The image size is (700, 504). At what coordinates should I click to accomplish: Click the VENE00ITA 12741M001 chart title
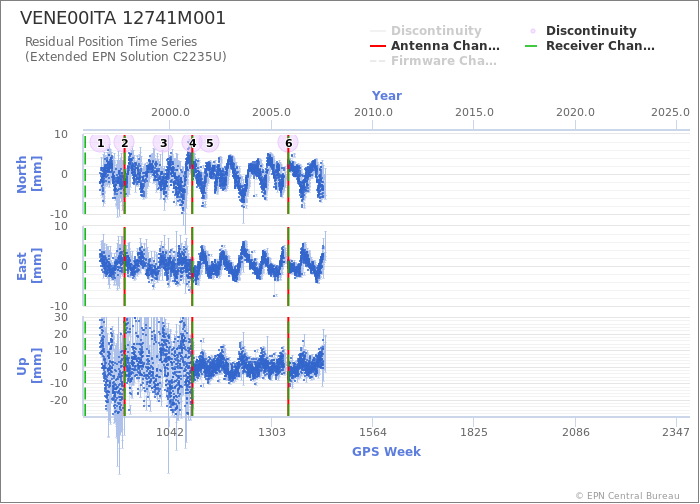123,18
